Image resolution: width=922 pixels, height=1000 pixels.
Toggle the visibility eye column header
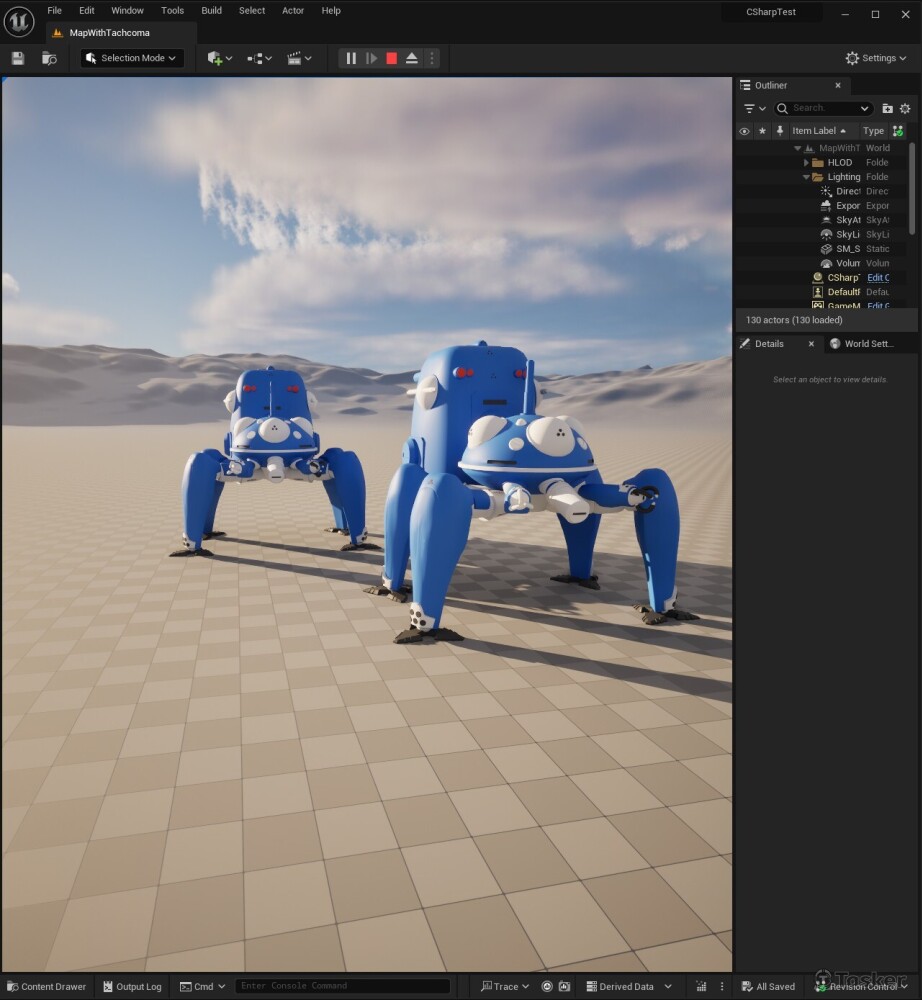744,131
